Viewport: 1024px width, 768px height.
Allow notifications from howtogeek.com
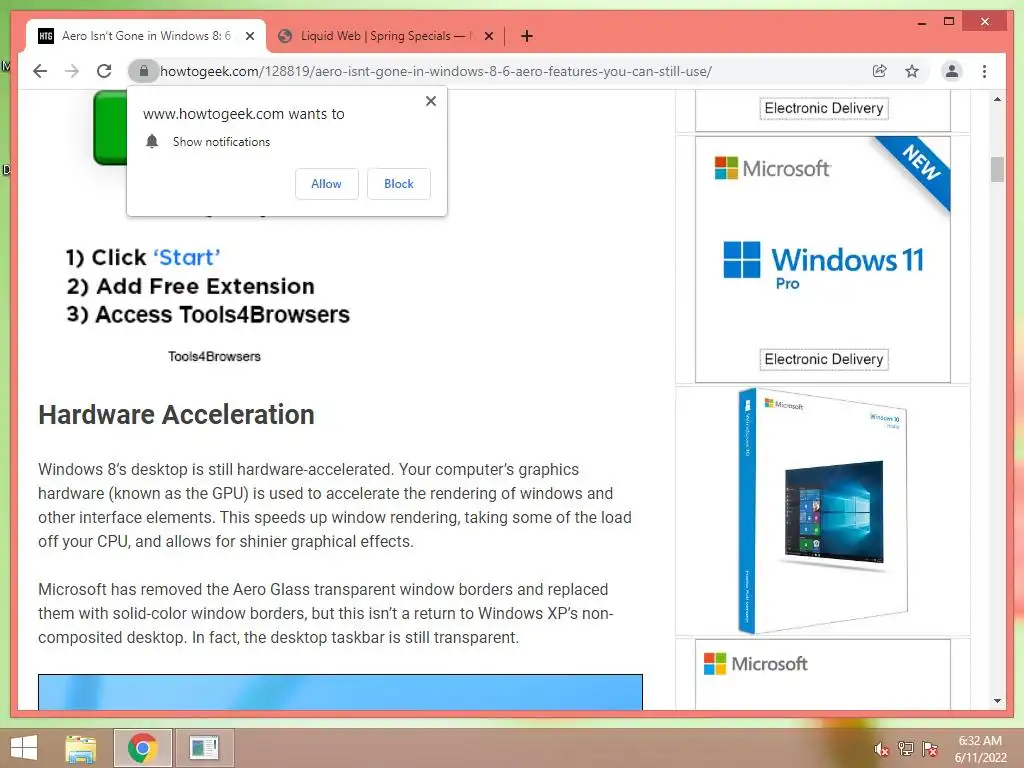tap(327, 184)
